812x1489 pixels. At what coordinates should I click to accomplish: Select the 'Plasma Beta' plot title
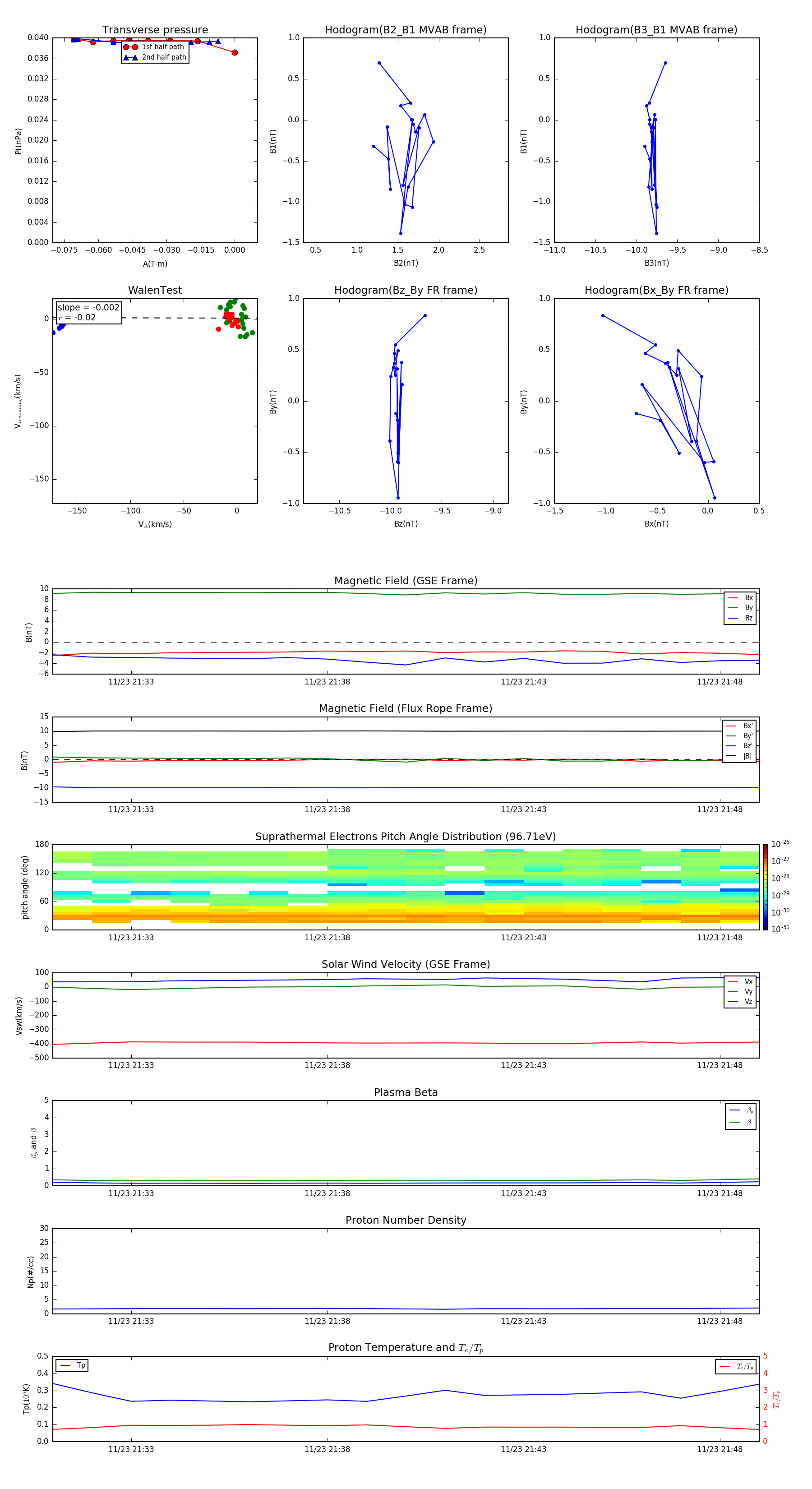click(x=406, y=1093)
